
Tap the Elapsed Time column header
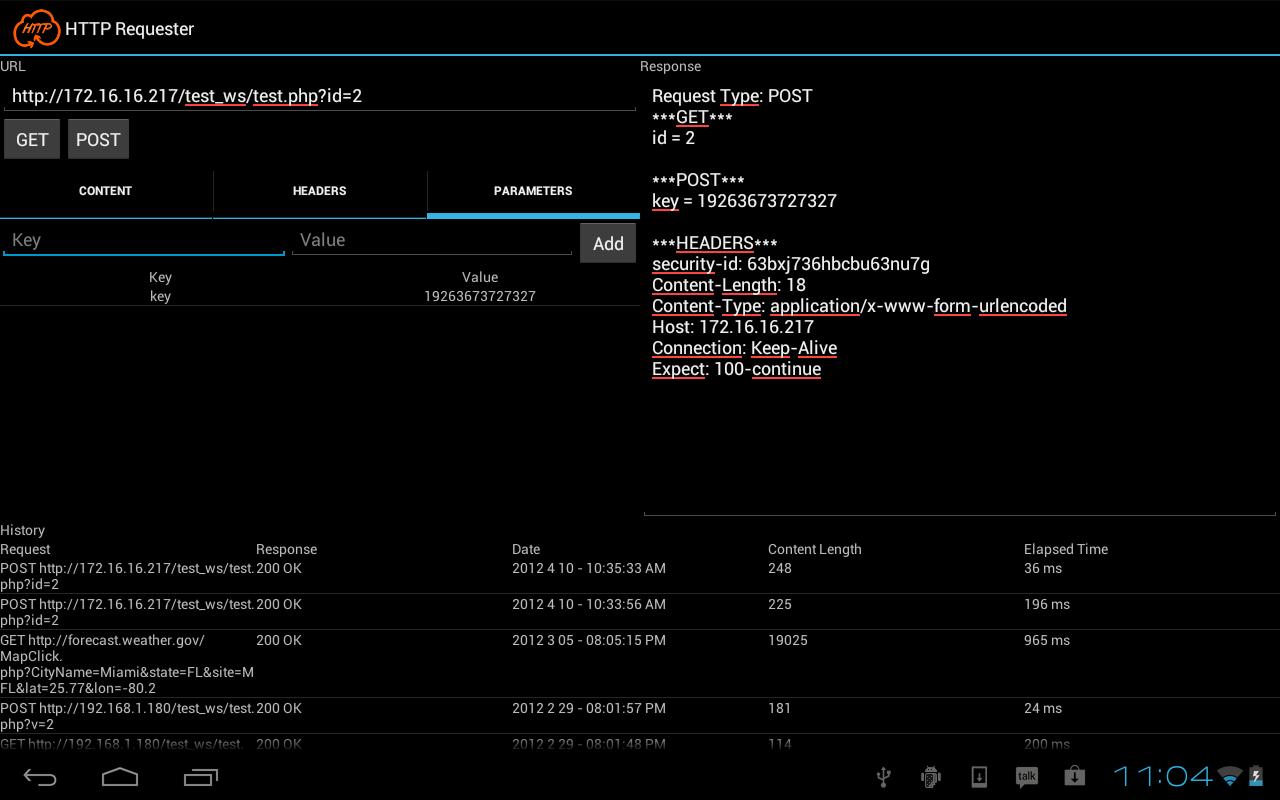[x=1066, y=549]
